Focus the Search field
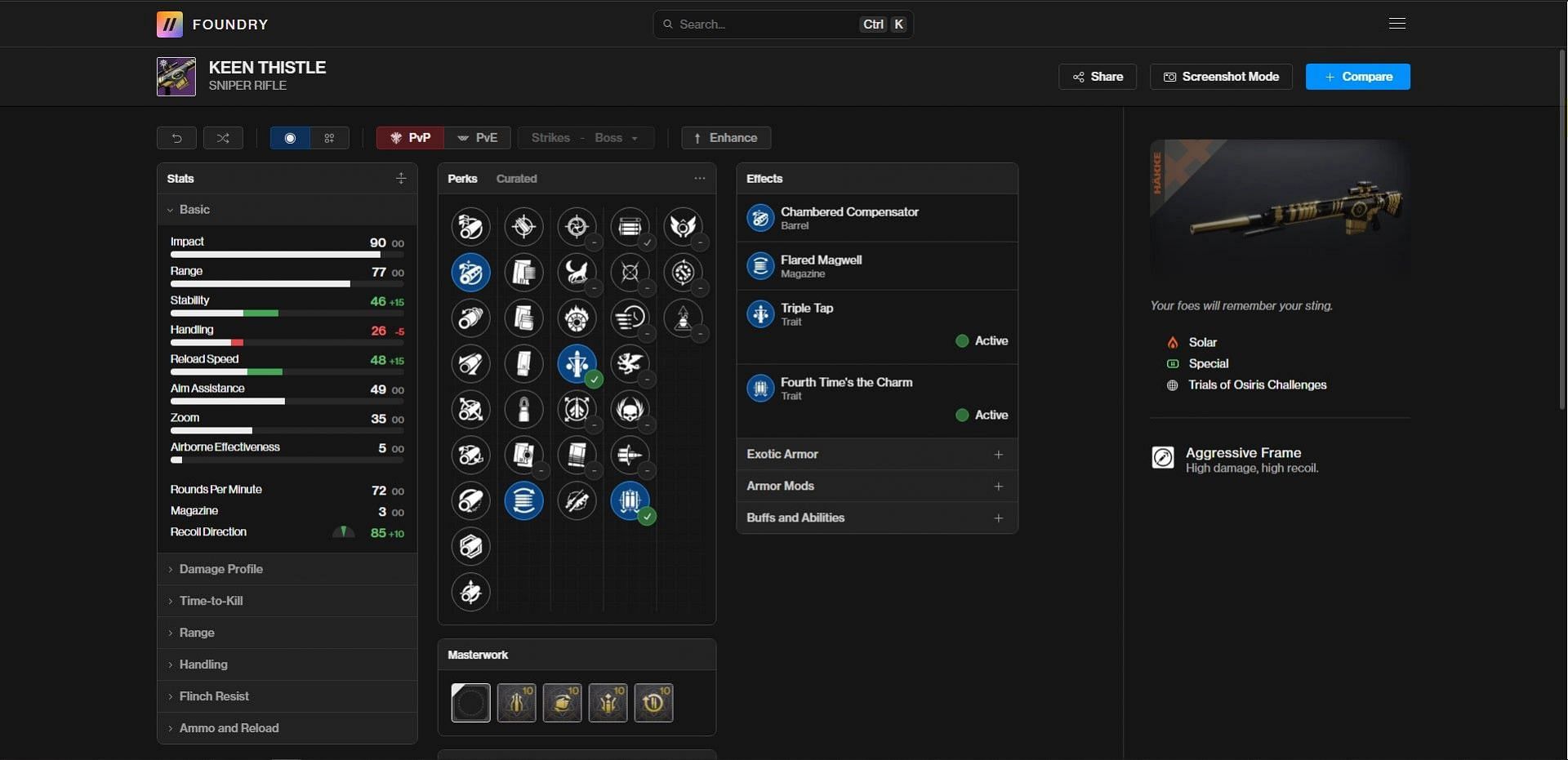The height and width of the screenshot is (760, 1568). pyautogui.click(x=782, y=24)
